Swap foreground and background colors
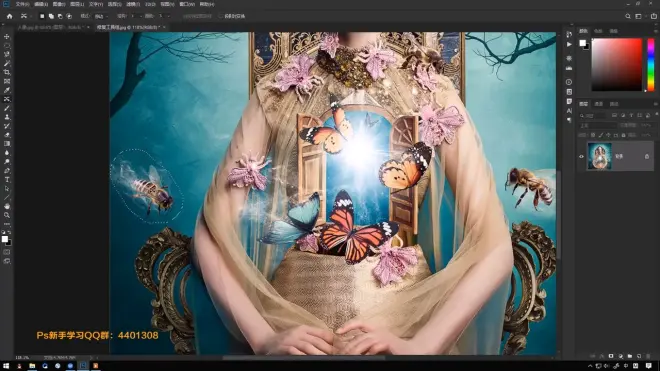The height and width of the screenshot is (371, 660). tap(10, 232)
